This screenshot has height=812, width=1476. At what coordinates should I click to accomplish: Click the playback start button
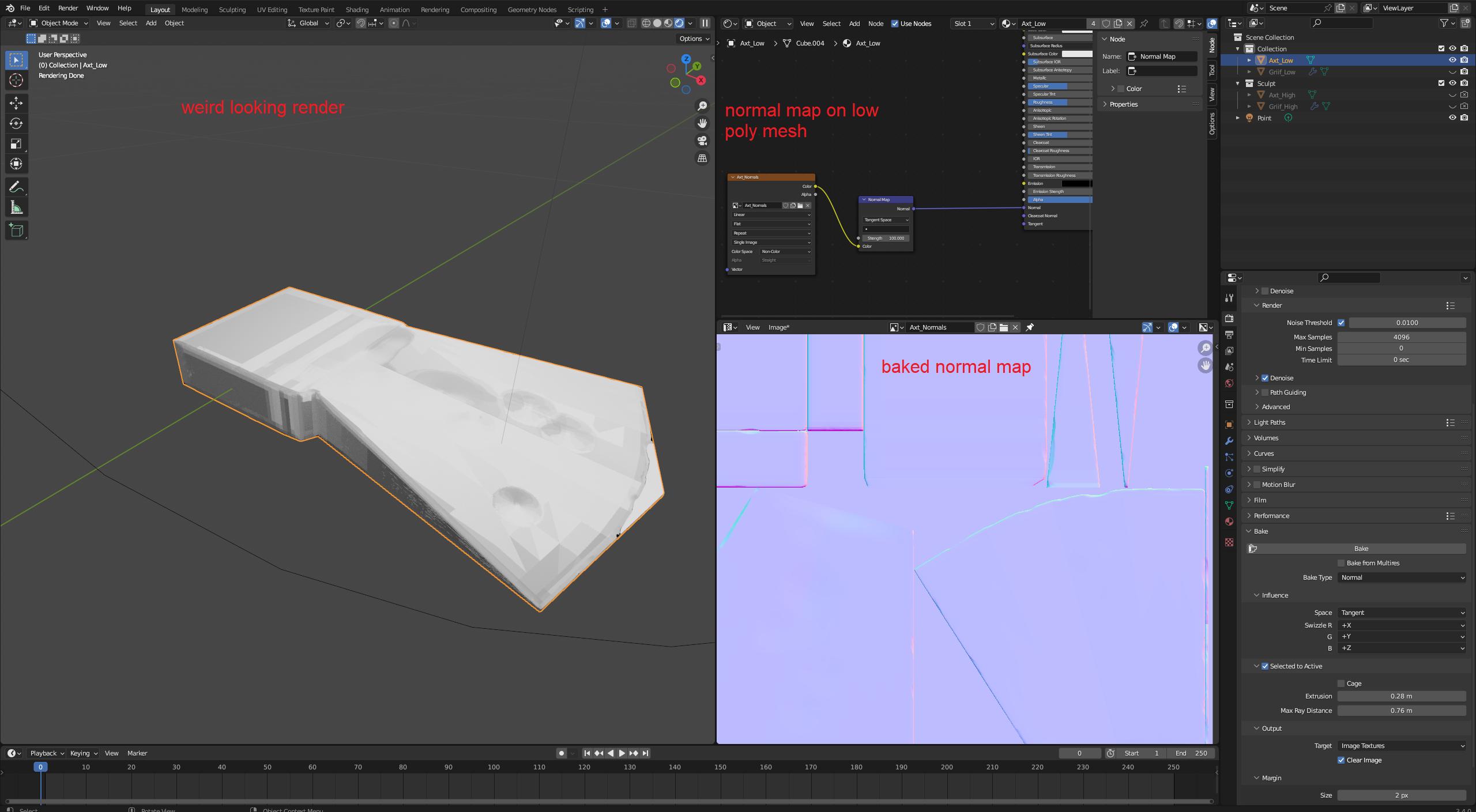point(620,753)
